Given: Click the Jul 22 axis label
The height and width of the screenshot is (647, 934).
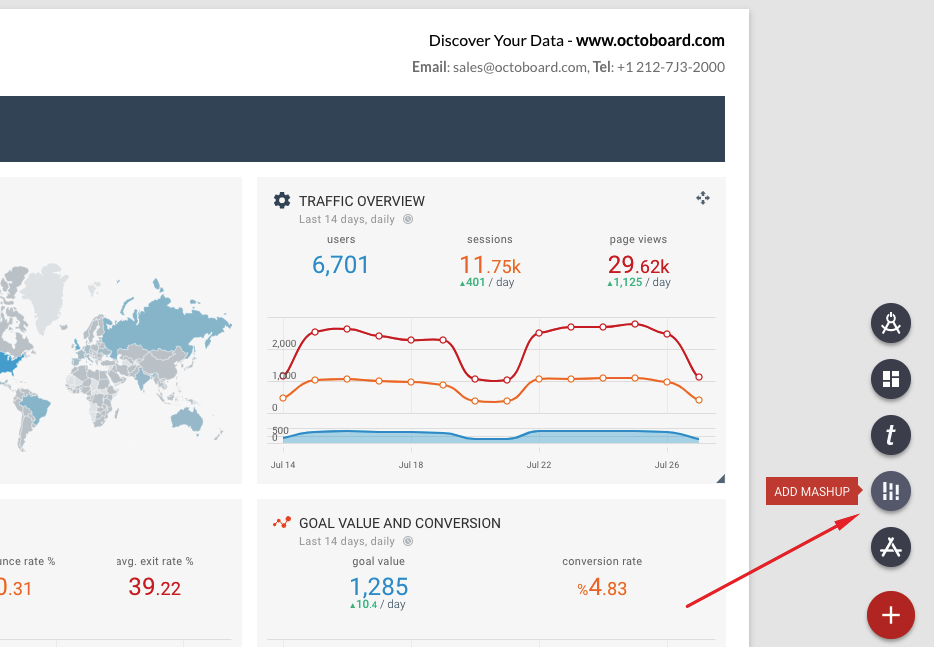Looking at the screenshot, I should [539, 465].
